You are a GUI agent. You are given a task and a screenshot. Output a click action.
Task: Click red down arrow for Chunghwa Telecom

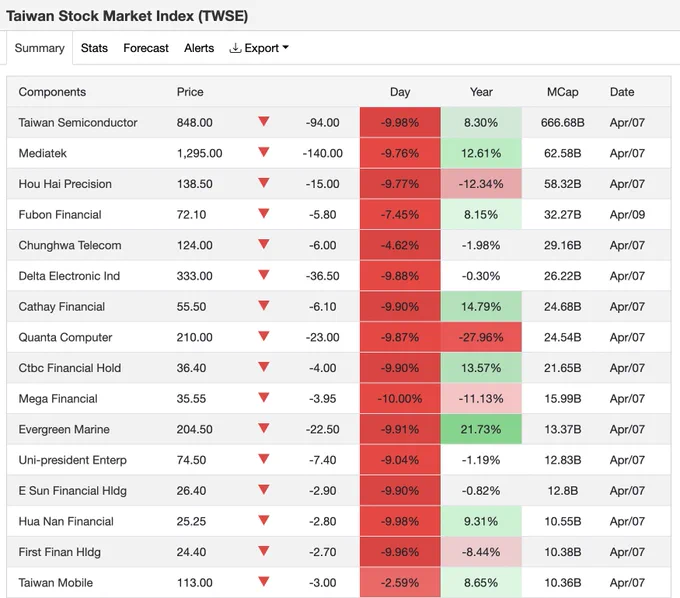tap(264, 244)
